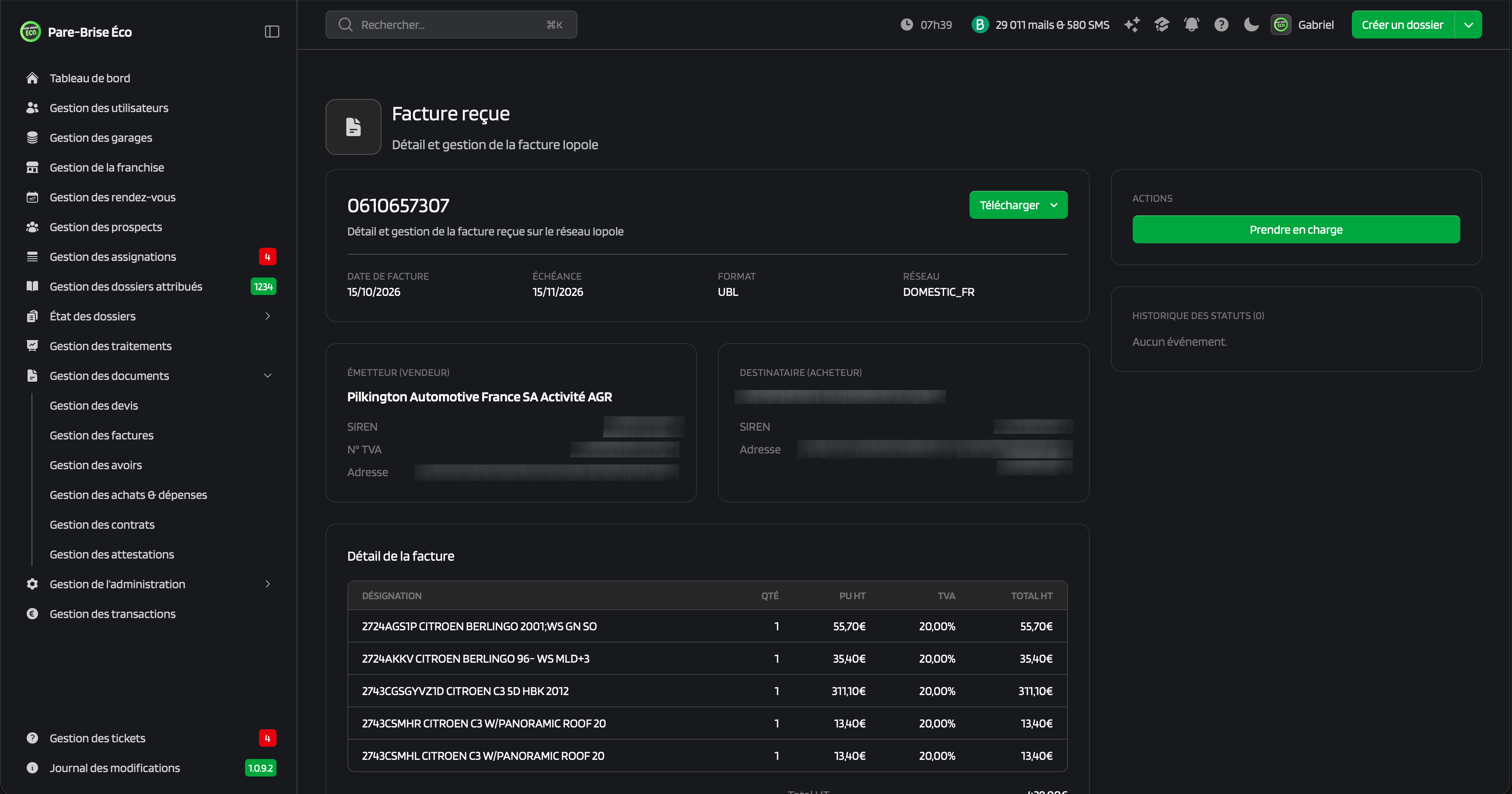1512x794 pixels.
Task: Expand État des dossiers submenu
Action: click(x=268, y=316)
